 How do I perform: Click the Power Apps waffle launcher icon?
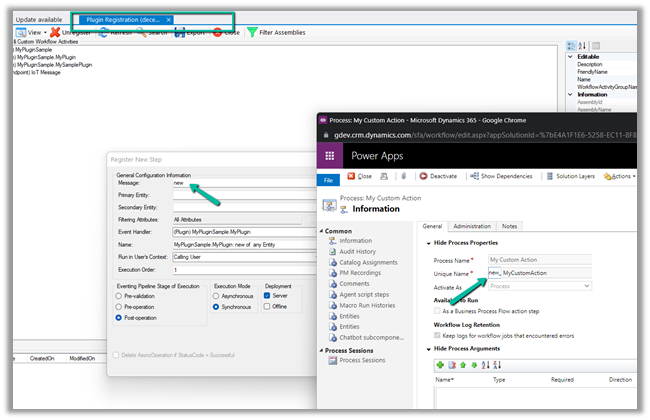[329, 156]
